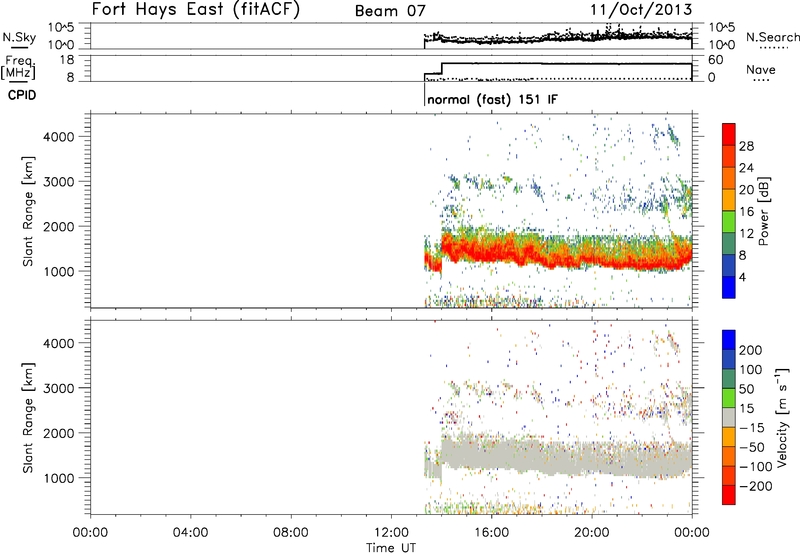Click the 20 label on power colorbar
The height and width of the screenshot is (554, 800).
pos(746,190)
